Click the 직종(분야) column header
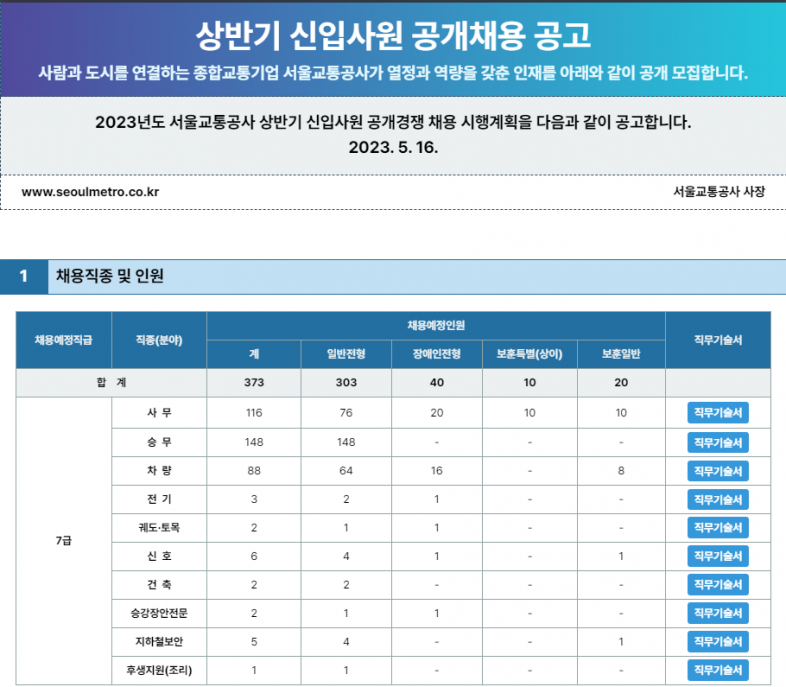 [x=159, y=340]
